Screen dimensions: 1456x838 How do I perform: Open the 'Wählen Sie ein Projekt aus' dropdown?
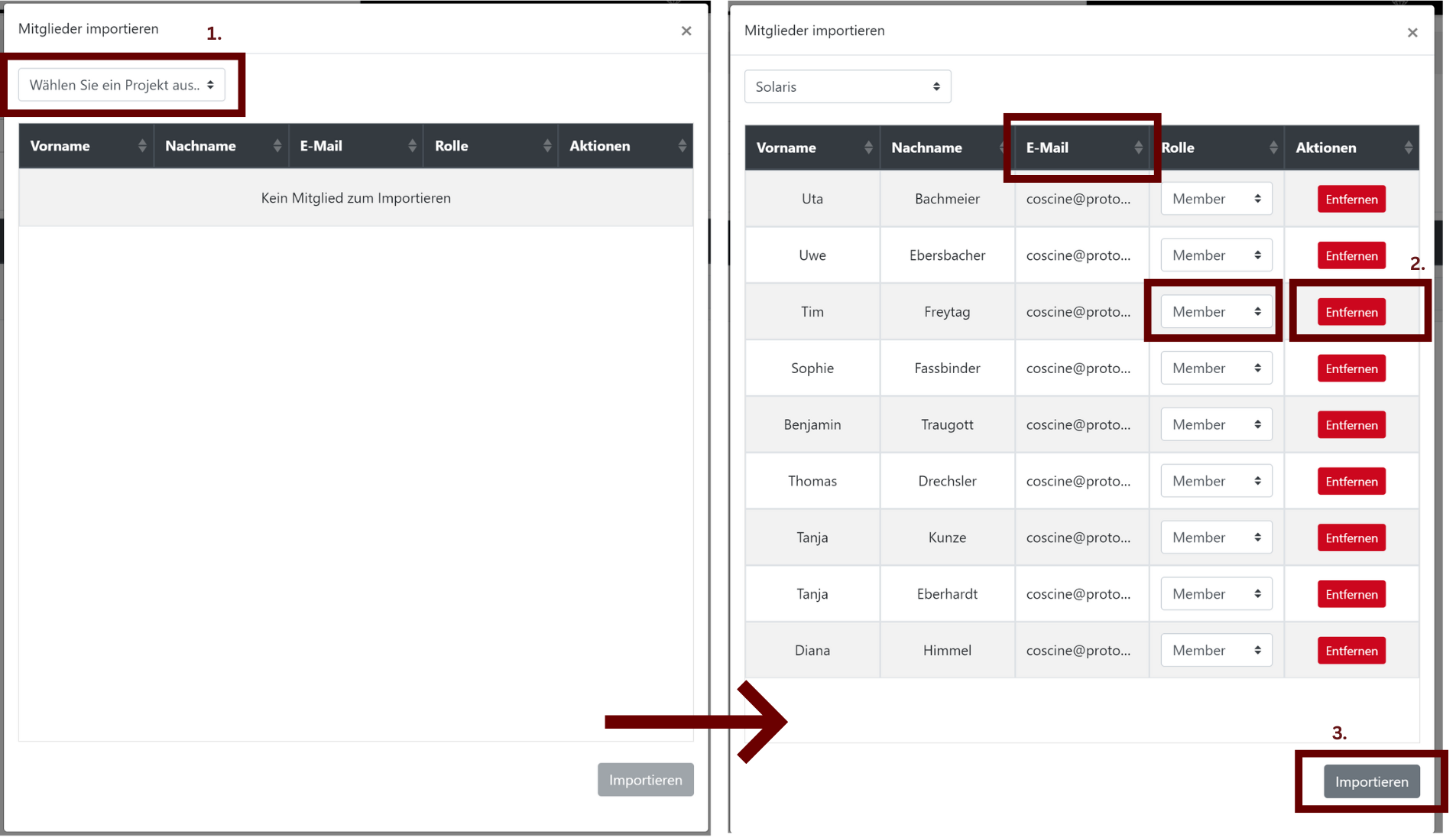(122, 85)
